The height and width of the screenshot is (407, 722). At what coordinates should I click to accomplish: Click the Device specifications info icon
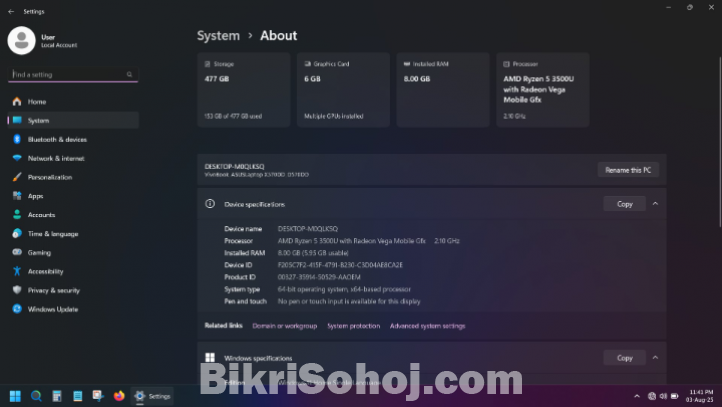tap(210, 204)
